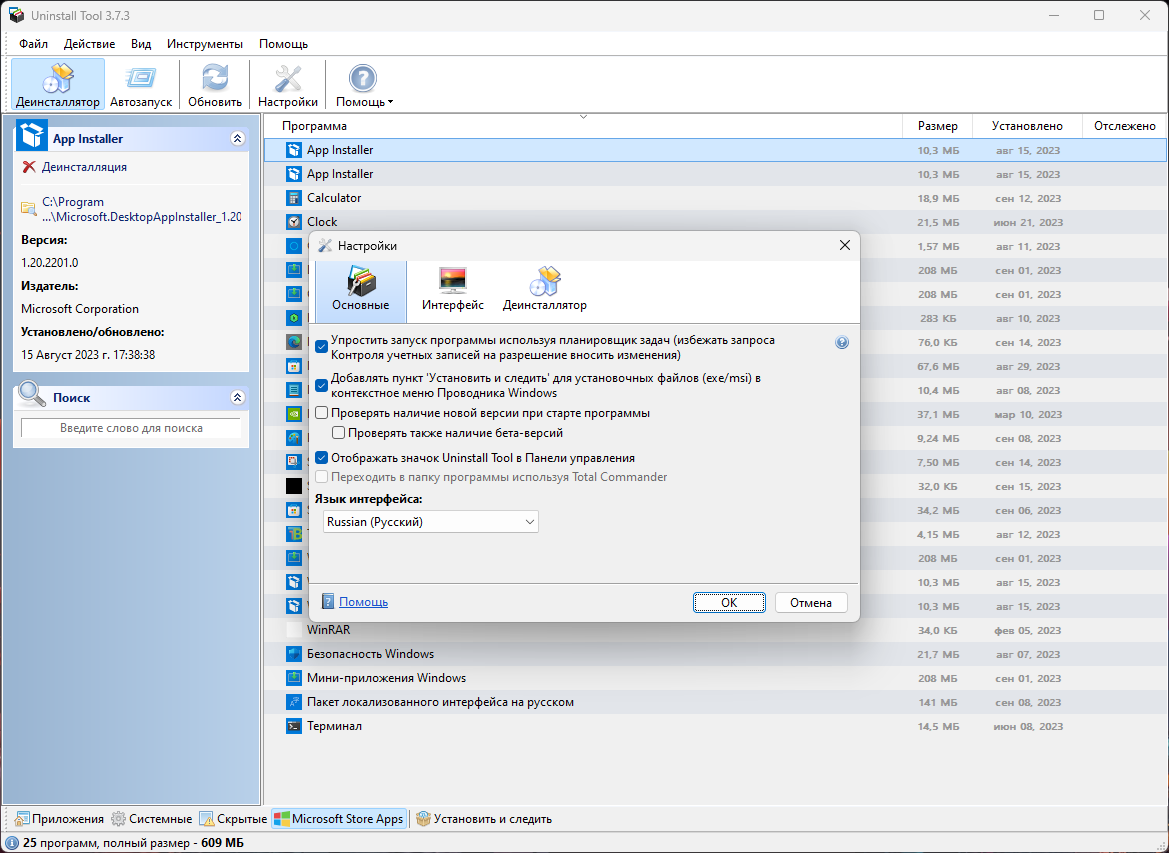Open the C:\Program install folder link
The height and width of the screenshot is (853, 1169).
coord(142,210)
